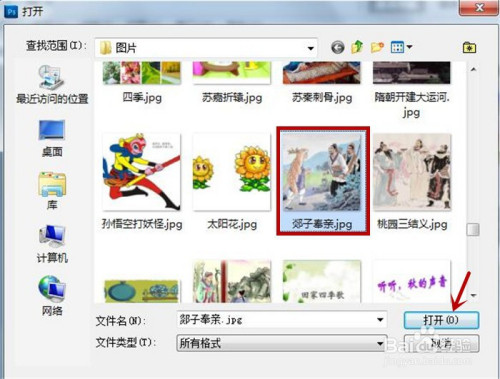Open the 文件类型 所有格式 dropdown
The width and height of the screenshot is (500, 379).
point(282,343)
